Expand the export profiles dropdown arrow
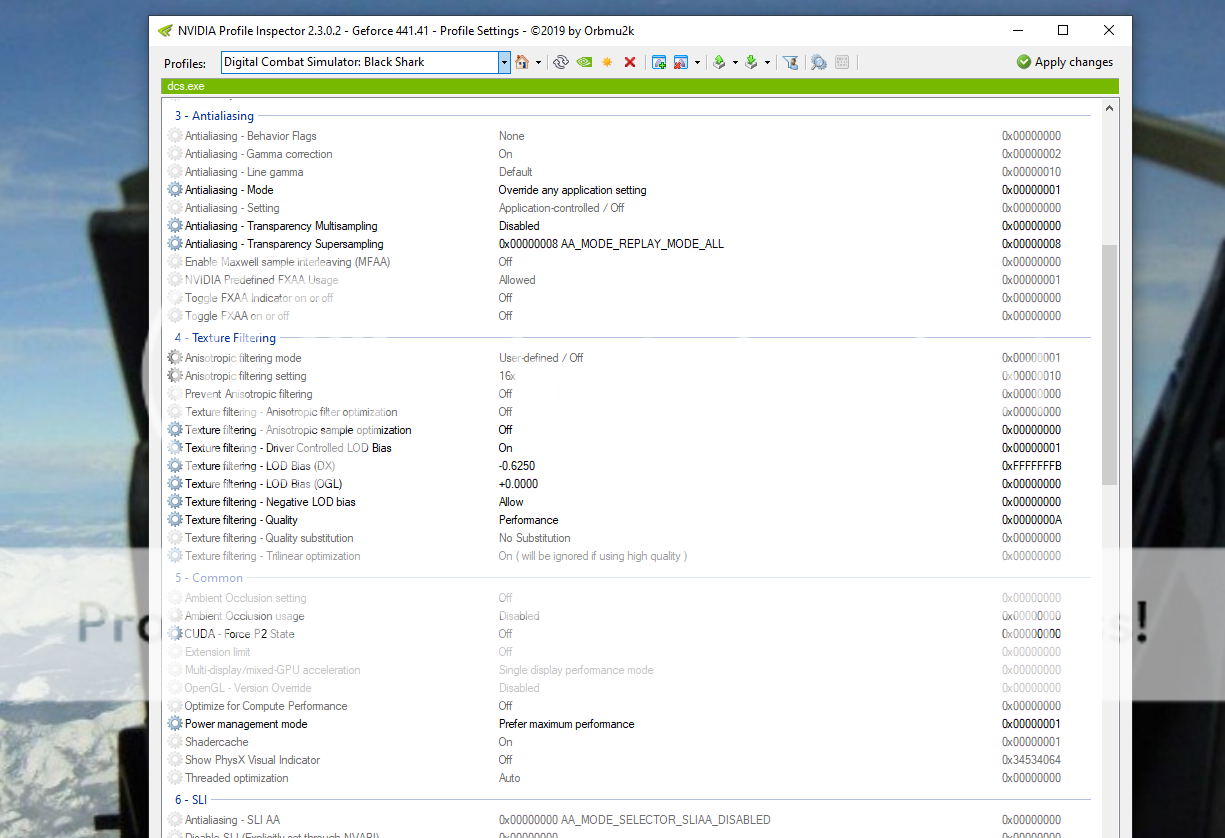Screen dimensions: 1225x838 pos(736,62)
